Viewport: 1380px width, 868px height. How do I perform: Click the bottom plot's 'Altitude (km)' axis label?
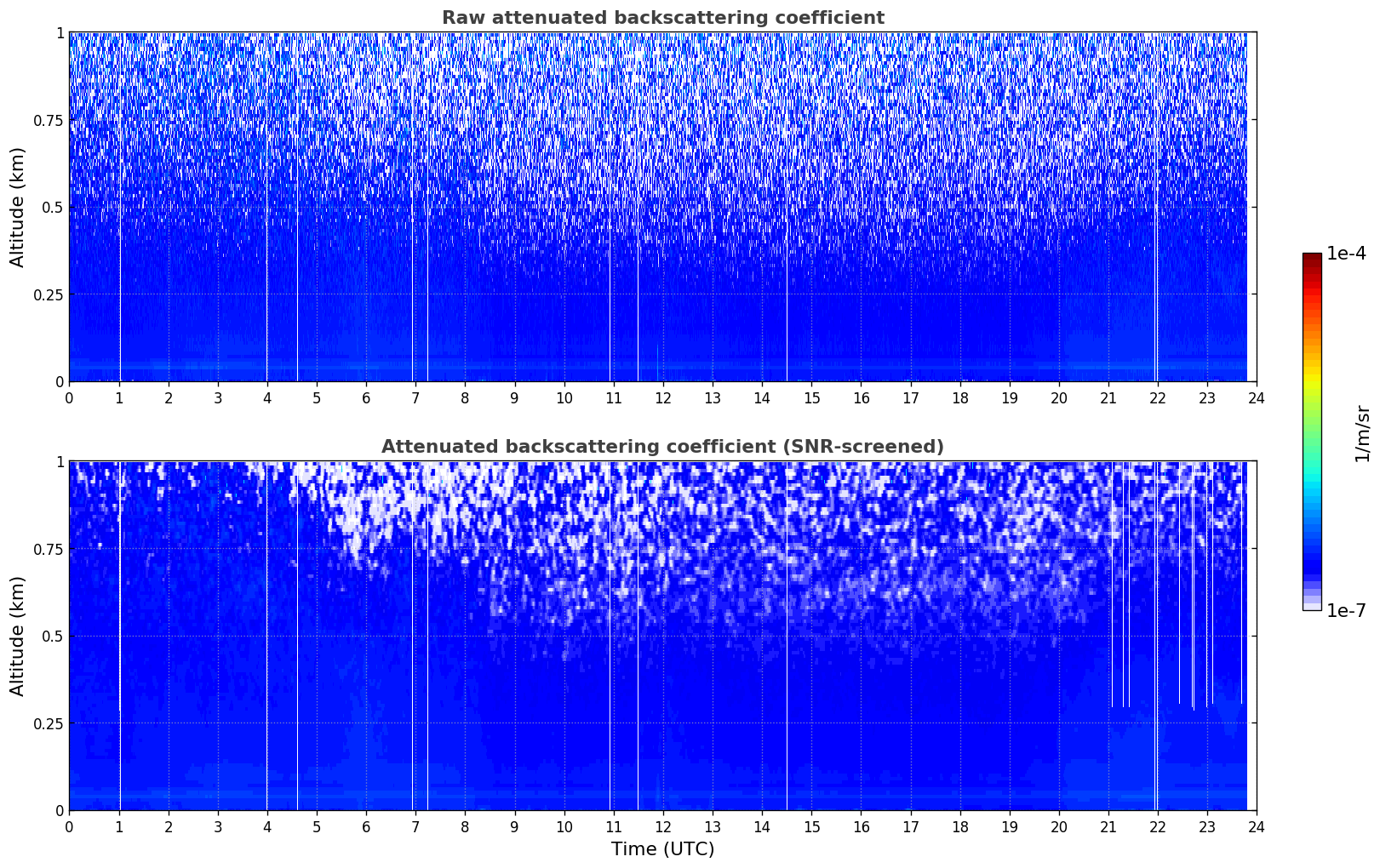tap(18, 636)
